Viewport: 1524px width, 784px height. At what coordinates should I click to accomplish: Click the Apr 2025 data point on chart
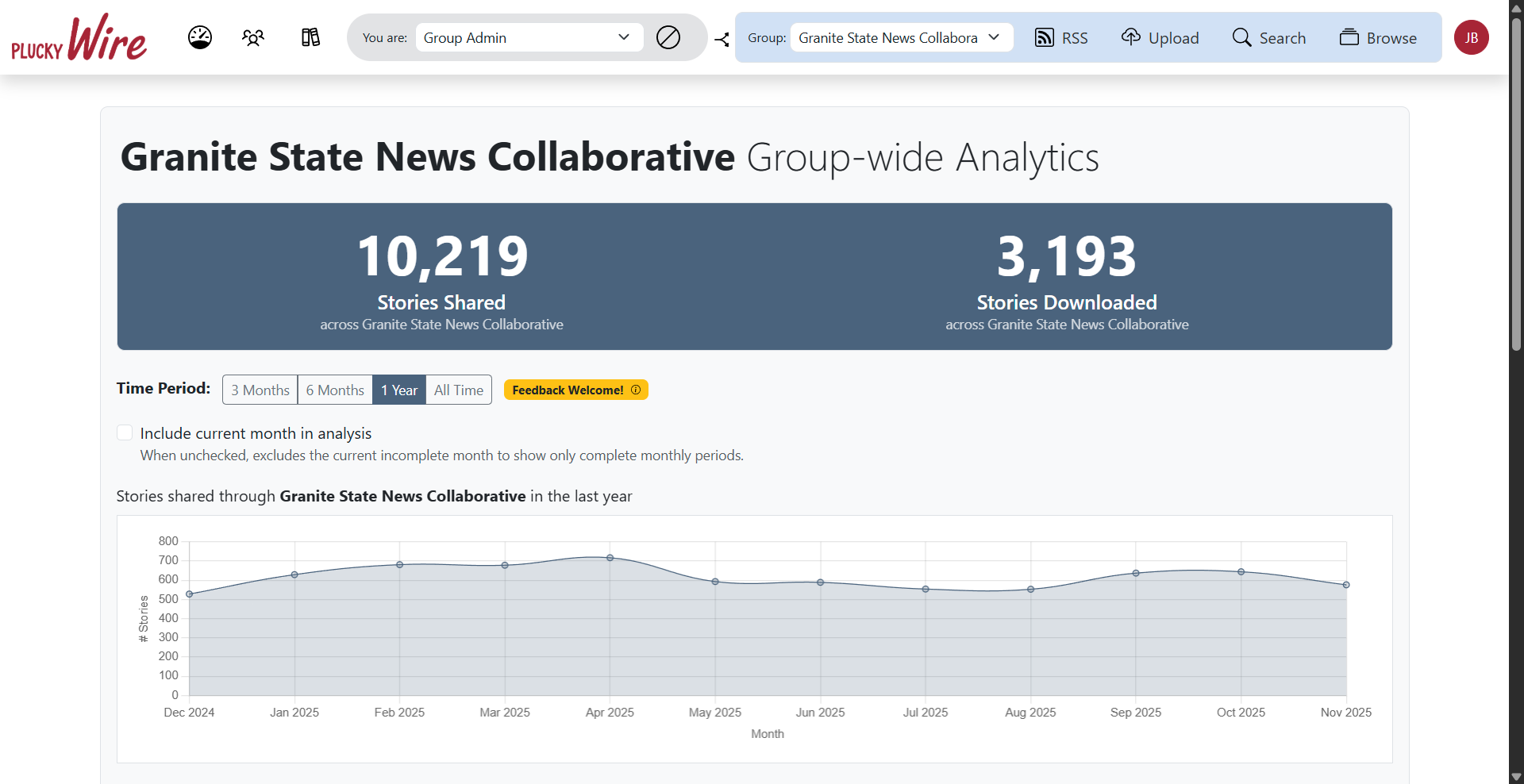pyautogui.click(x=610, y=559)
